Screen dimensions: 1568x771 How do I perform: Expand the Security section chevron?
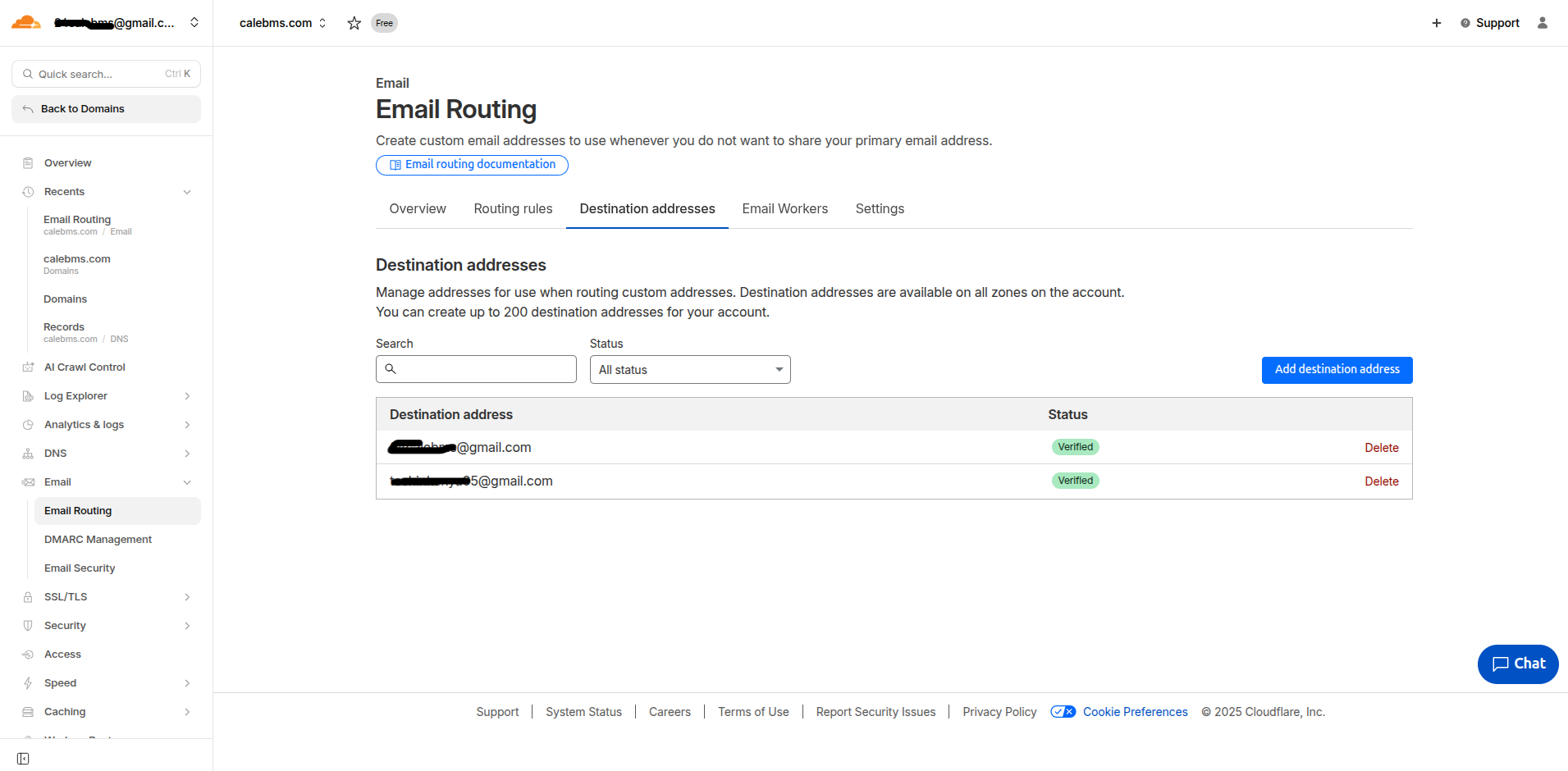point(187,626)
